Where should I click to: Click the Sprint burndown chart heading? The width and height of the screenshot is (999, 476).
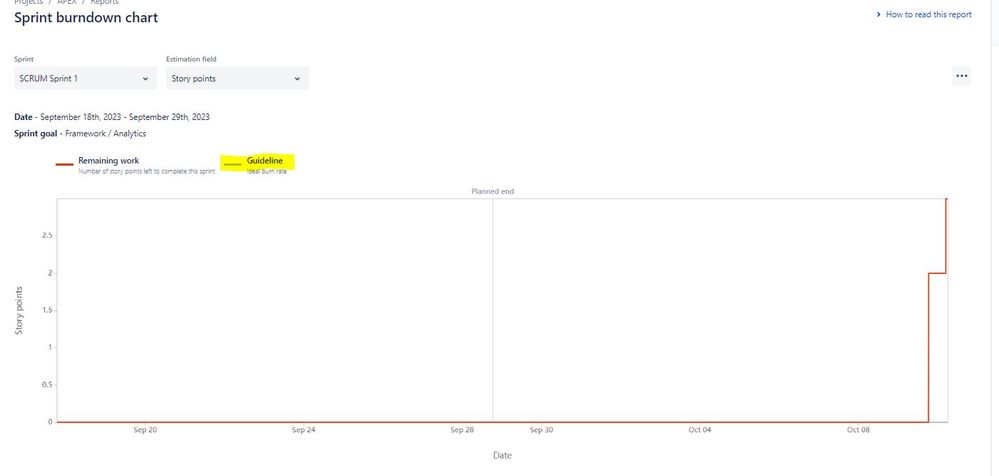86,18
